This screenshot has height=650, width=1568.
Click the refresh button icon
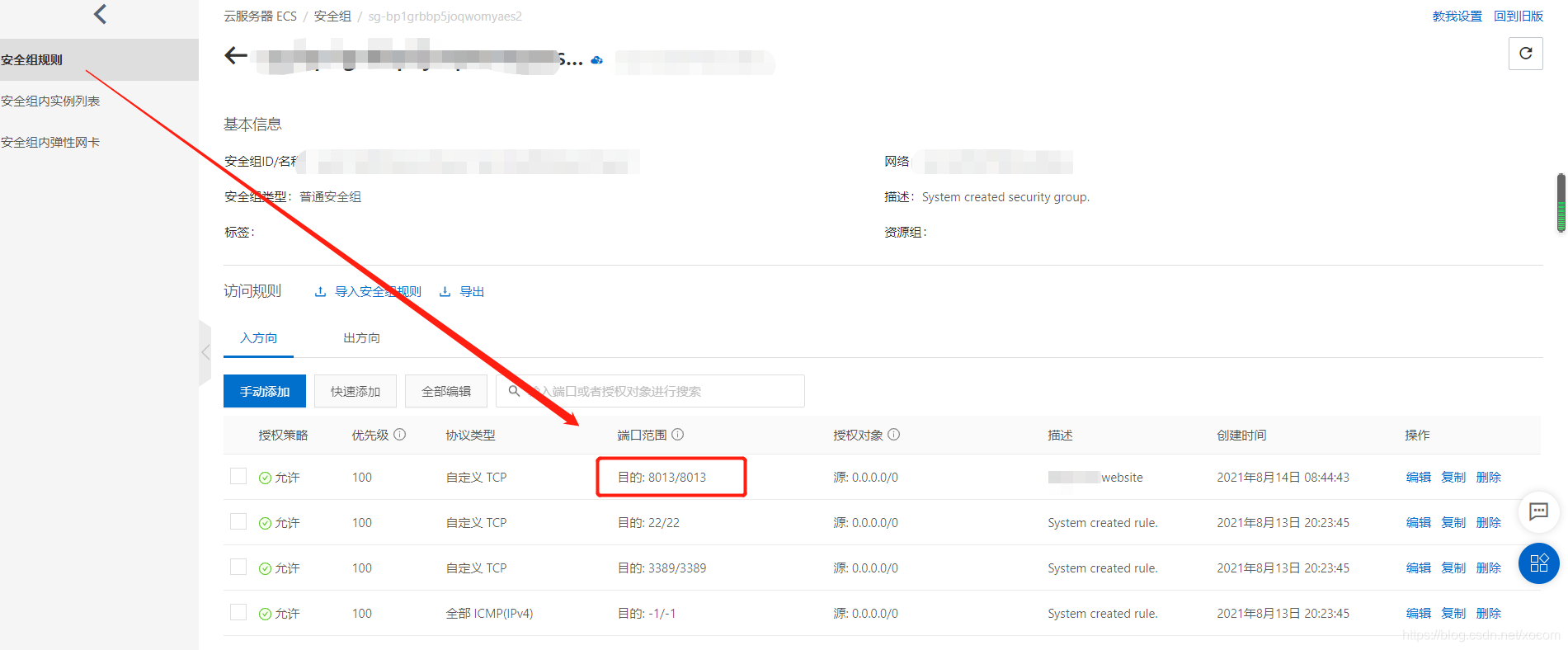[x=1525, y=54]
